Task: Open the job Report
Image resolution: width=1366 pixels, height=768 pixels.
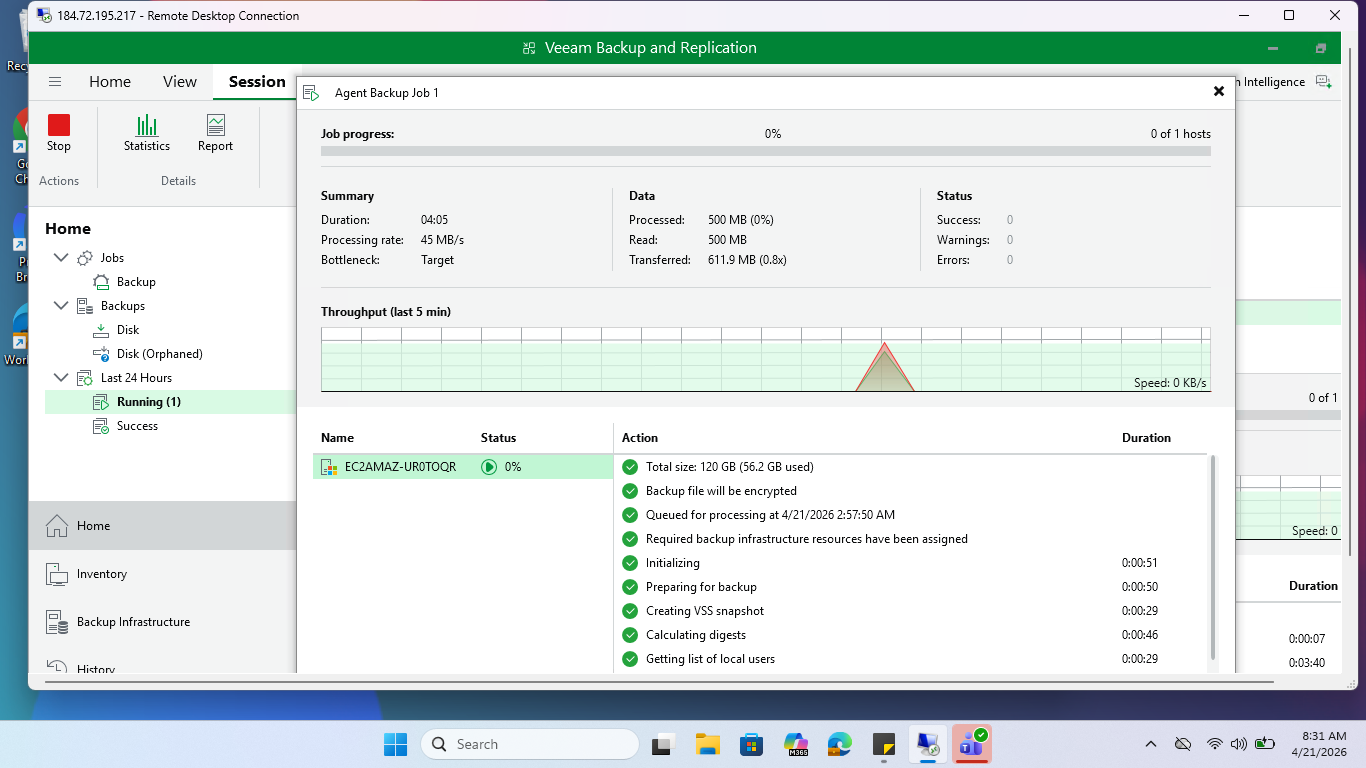Action: coord(215,133)
